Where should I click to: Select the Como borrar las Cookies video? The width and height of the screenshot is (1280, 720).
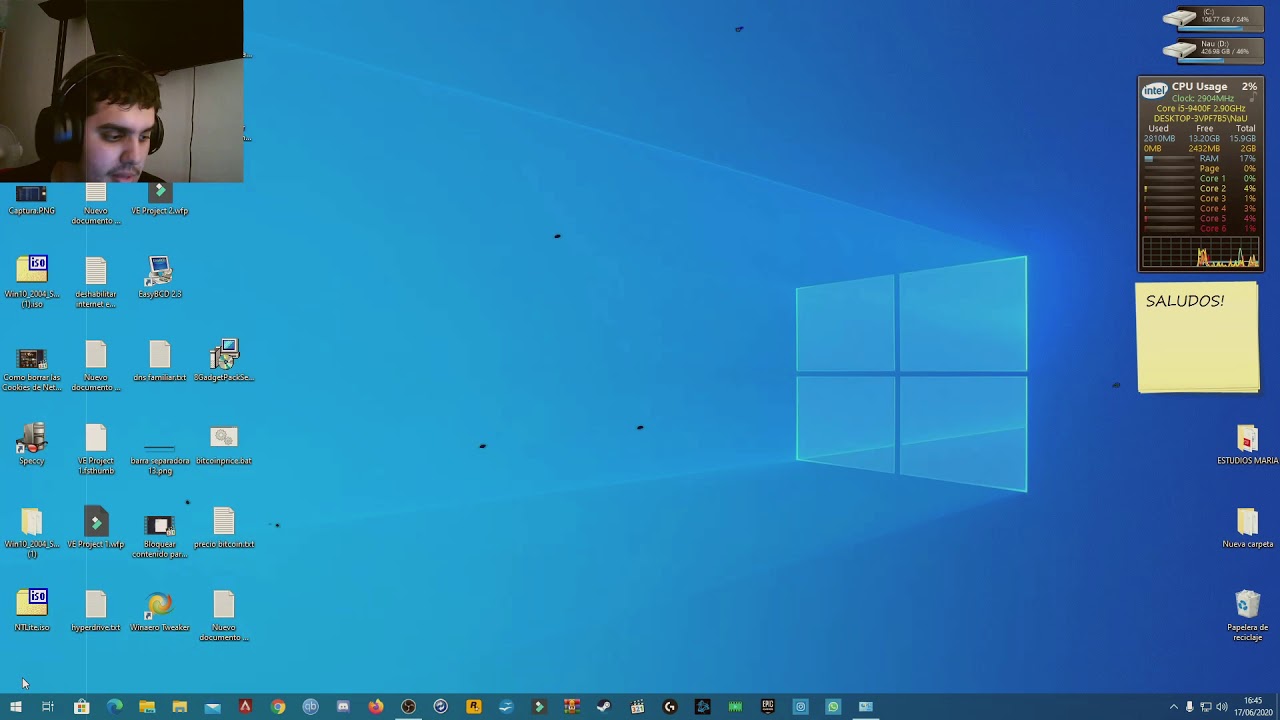pos(32,366)
